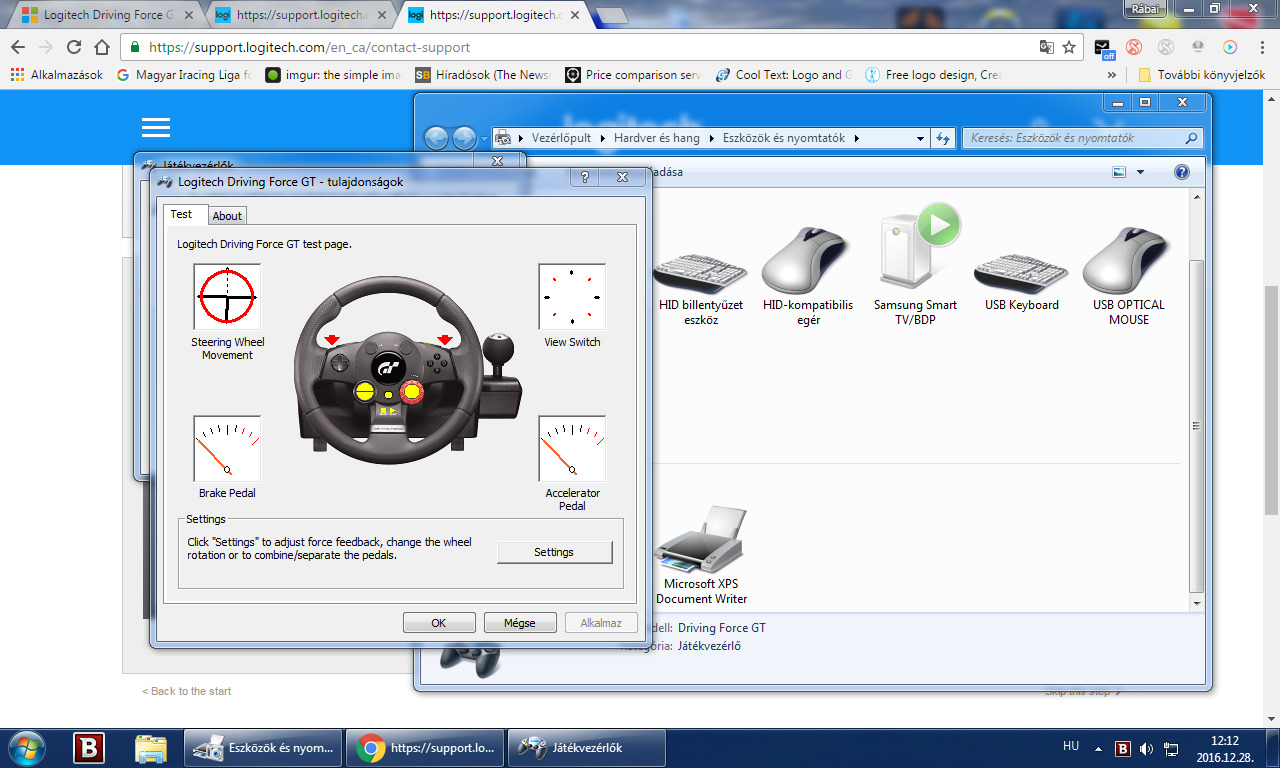
Task: Click the colorful play-button extension icon
Action: coord(1230,47)
